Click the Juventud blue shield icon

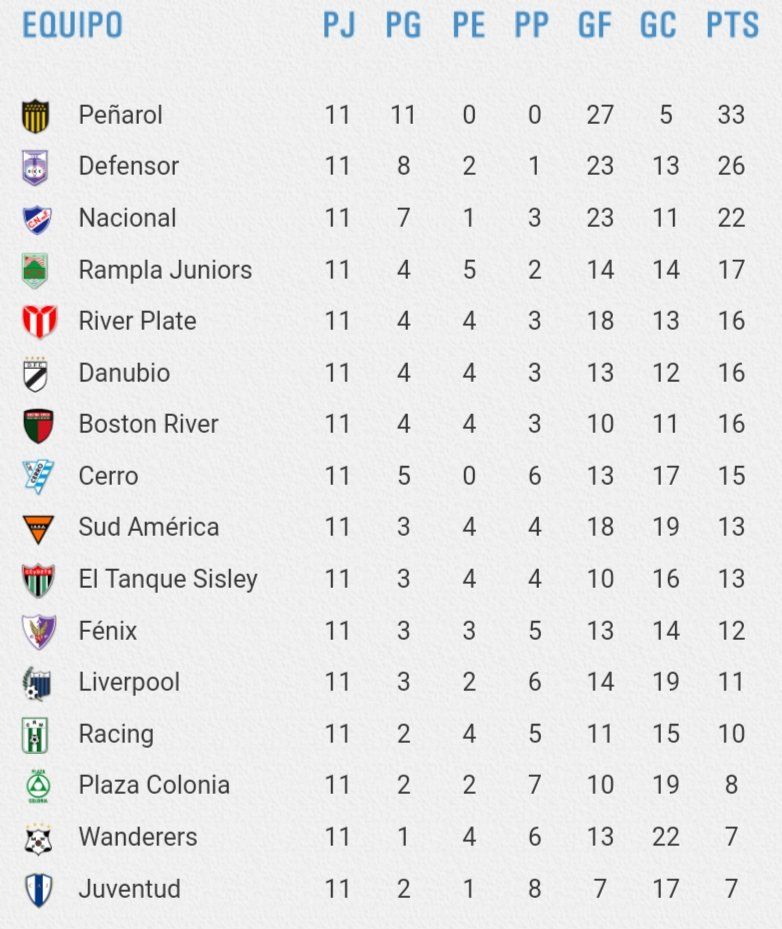point(39,890)
